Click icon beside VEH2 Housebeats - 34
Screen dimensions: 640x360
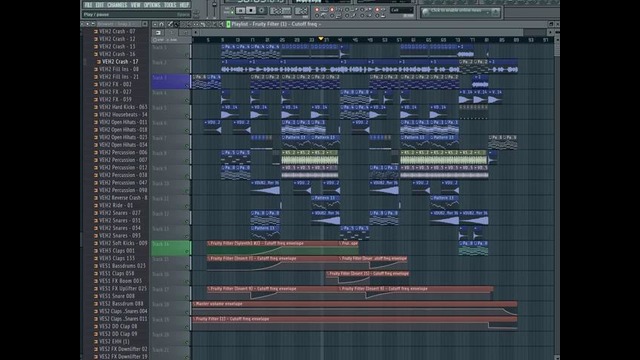click(x=96, y=115)
